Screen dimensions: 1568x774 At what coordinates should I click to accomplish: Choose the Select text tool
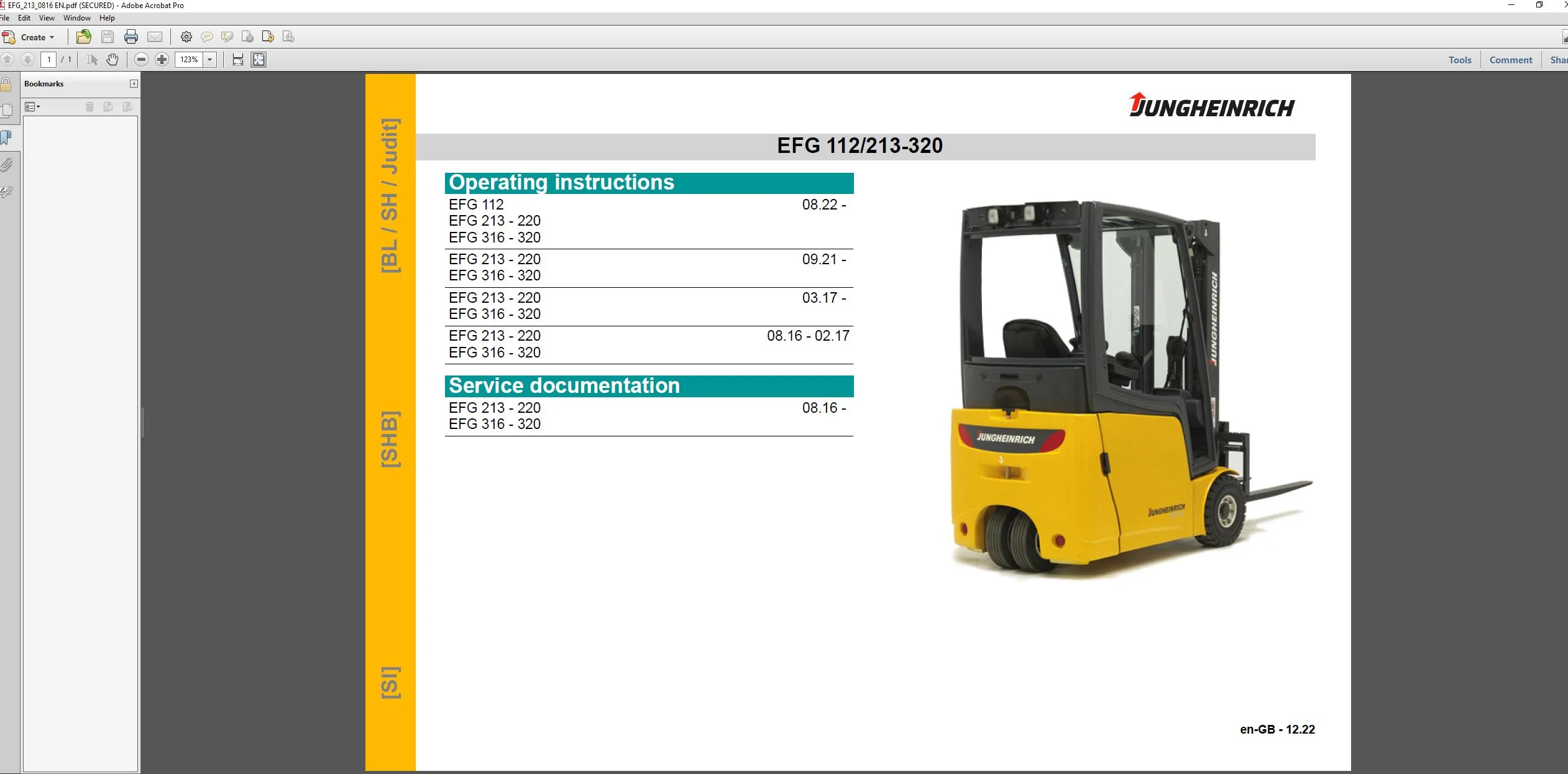[x=93, y=60]
